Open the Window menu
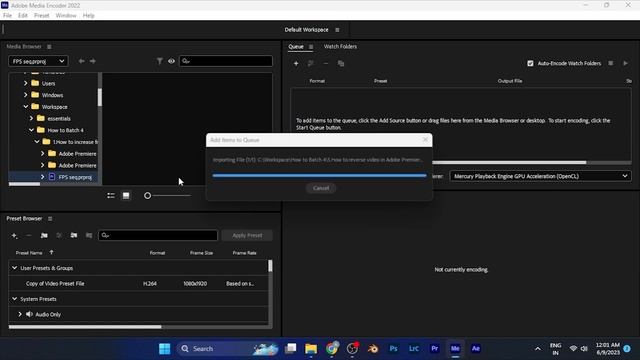640x360 pixels. [66, 16]
